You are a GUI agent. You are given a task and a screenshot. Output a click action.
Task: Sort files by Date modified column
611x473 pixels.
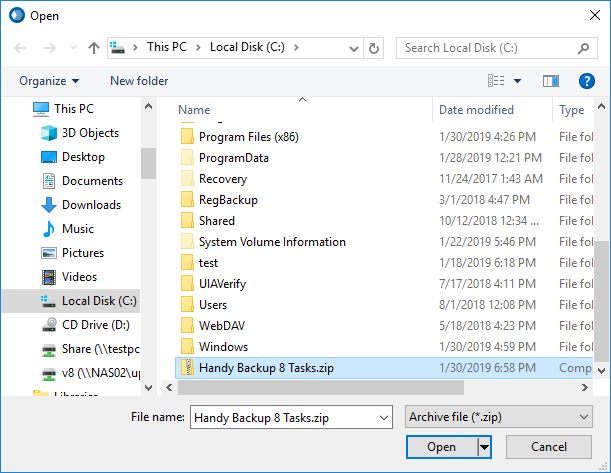(x=476, y=110)
